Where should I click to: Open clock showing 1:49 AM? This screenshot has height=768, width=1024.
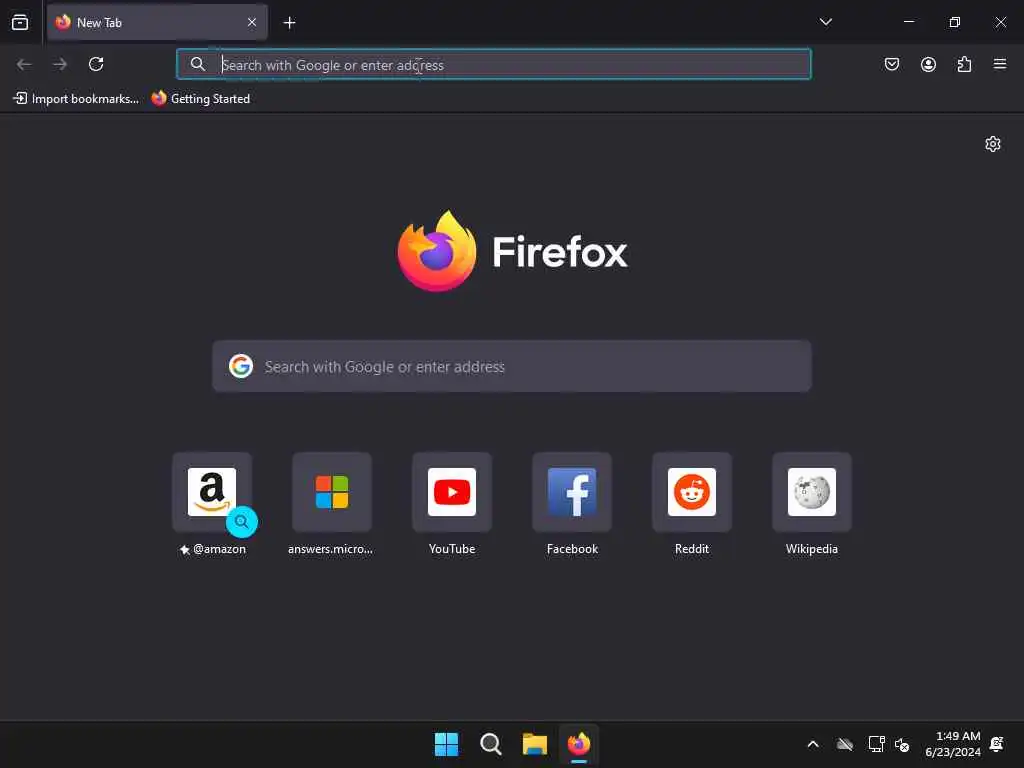coord(953,744)
